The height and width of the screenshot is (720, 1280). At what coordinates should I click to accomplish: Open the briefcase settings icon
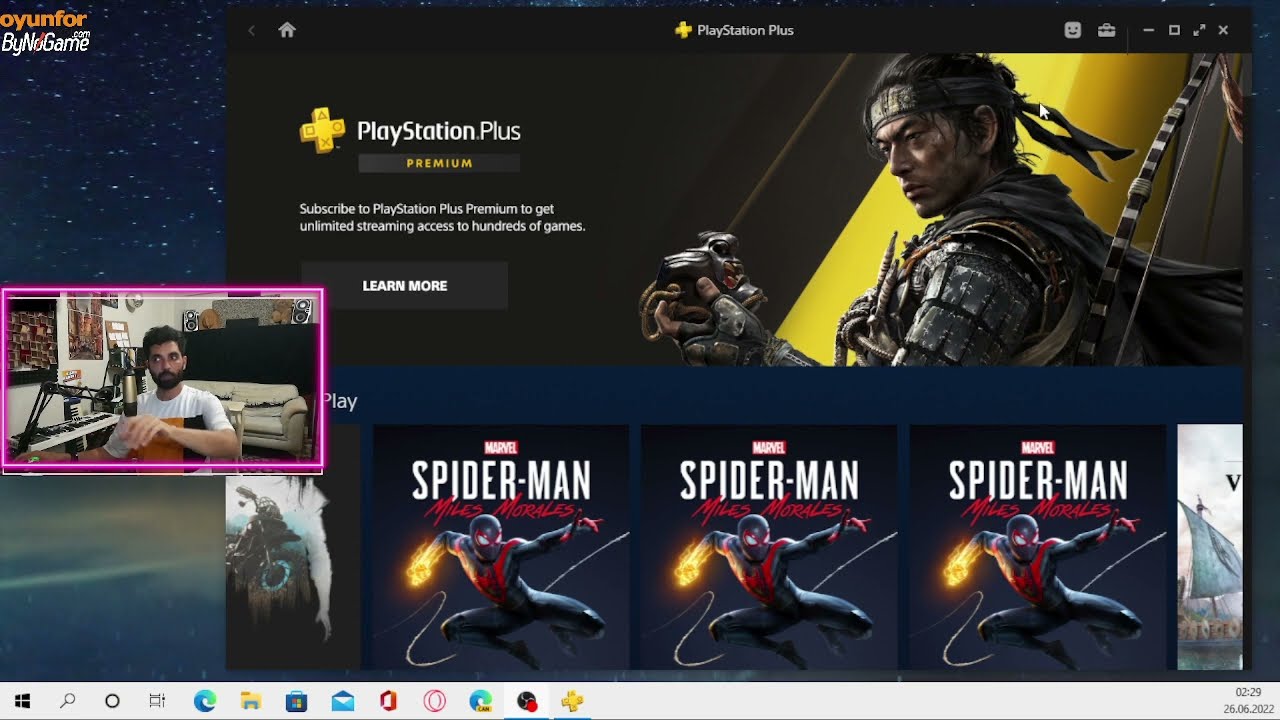pyautogui.click(x=1106, y=30)
